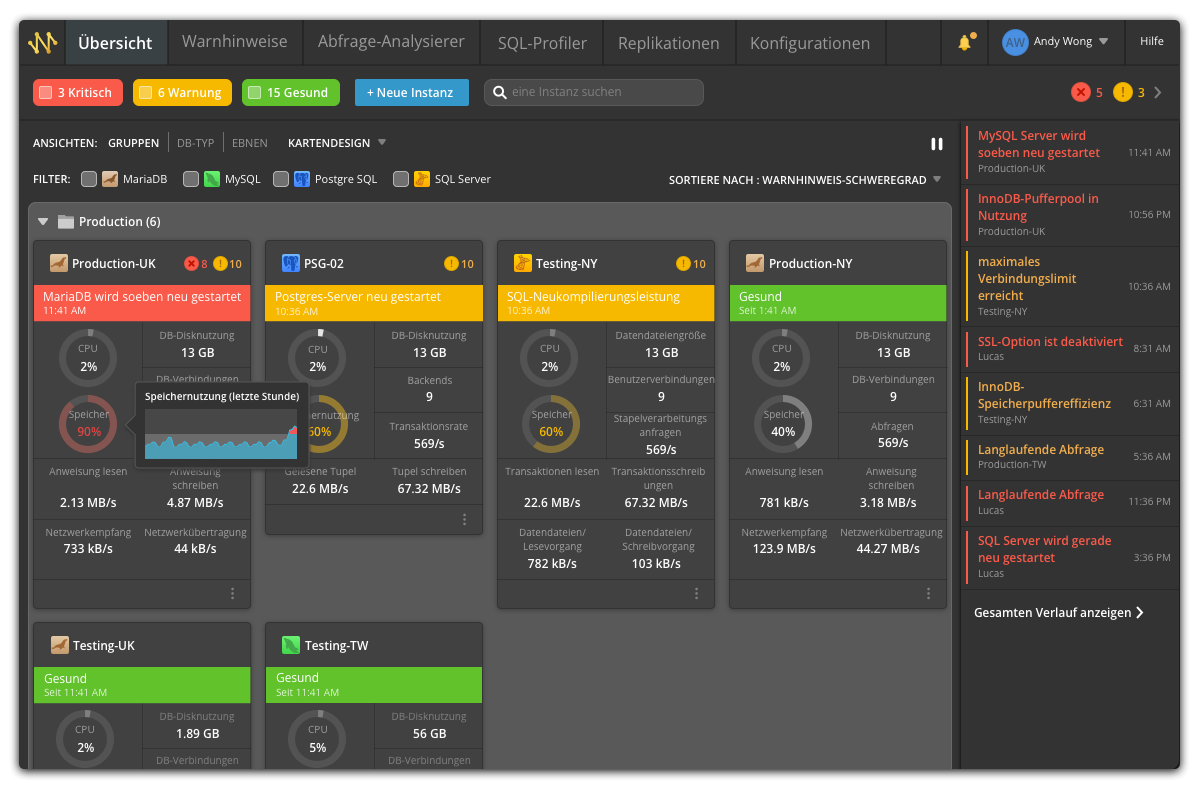Open the Production-NY card options menu

929,593
